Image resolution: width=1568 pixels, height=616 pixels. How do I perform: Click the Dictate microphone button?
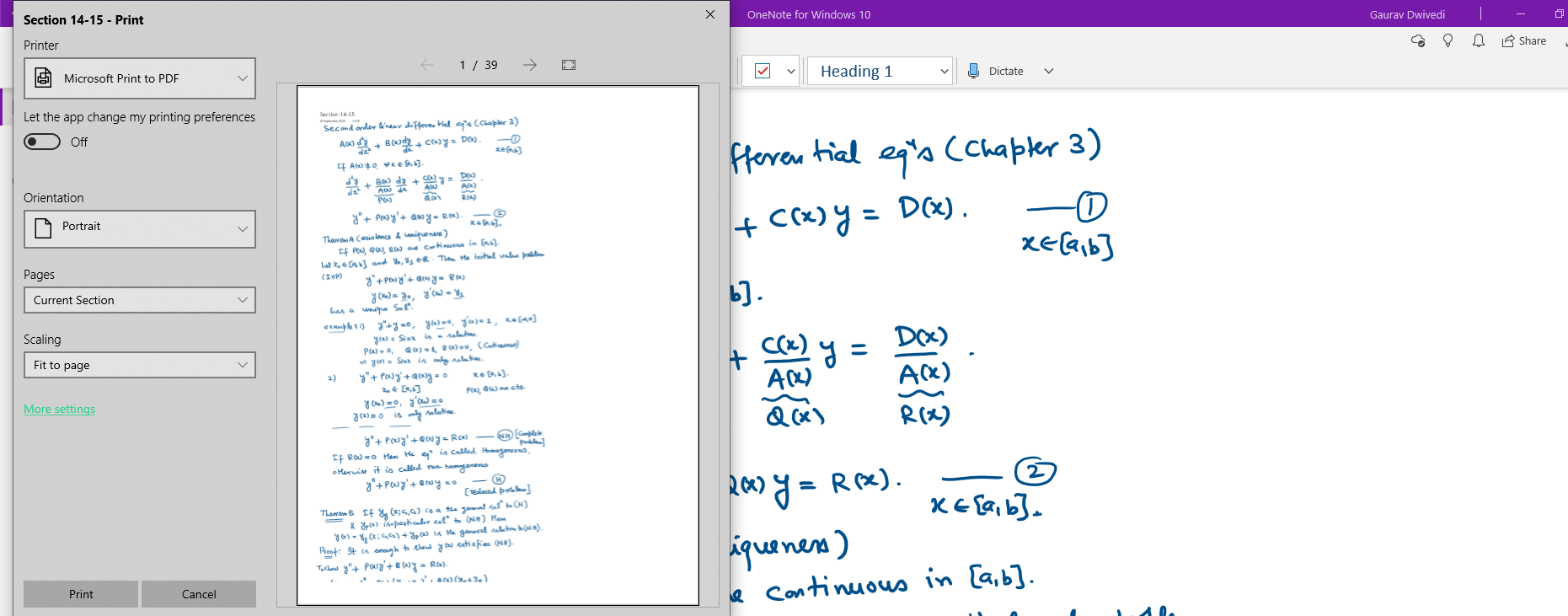click(995, 71)
